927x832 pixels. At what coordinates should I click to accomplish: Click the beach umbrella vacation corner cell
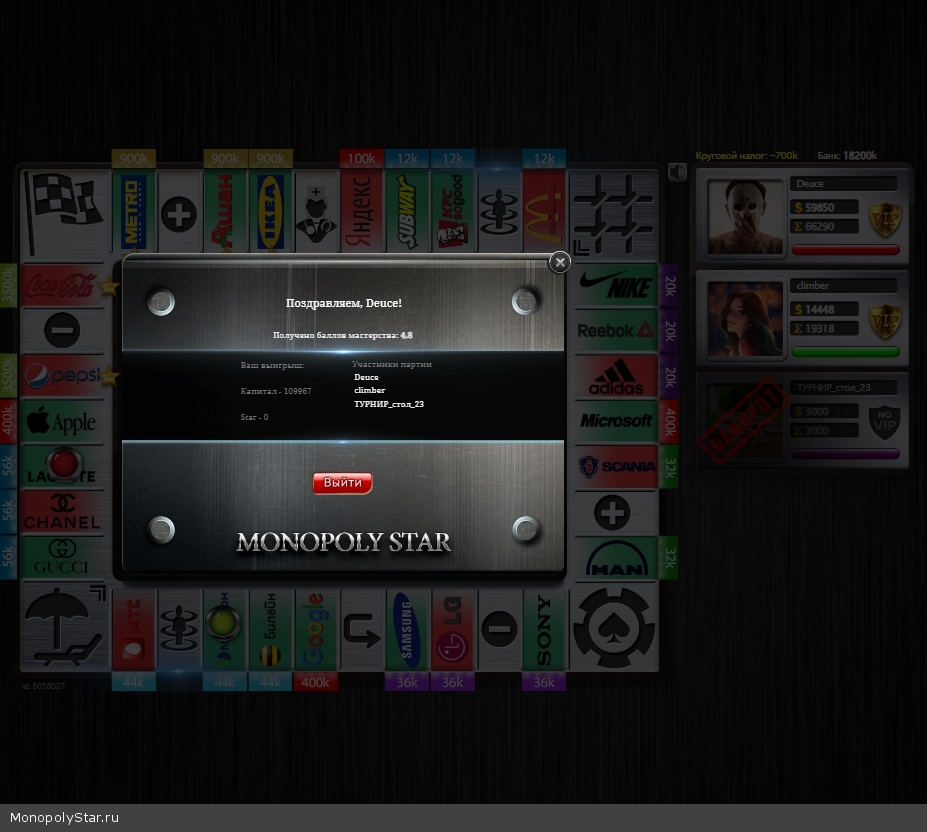pos(65,627)
